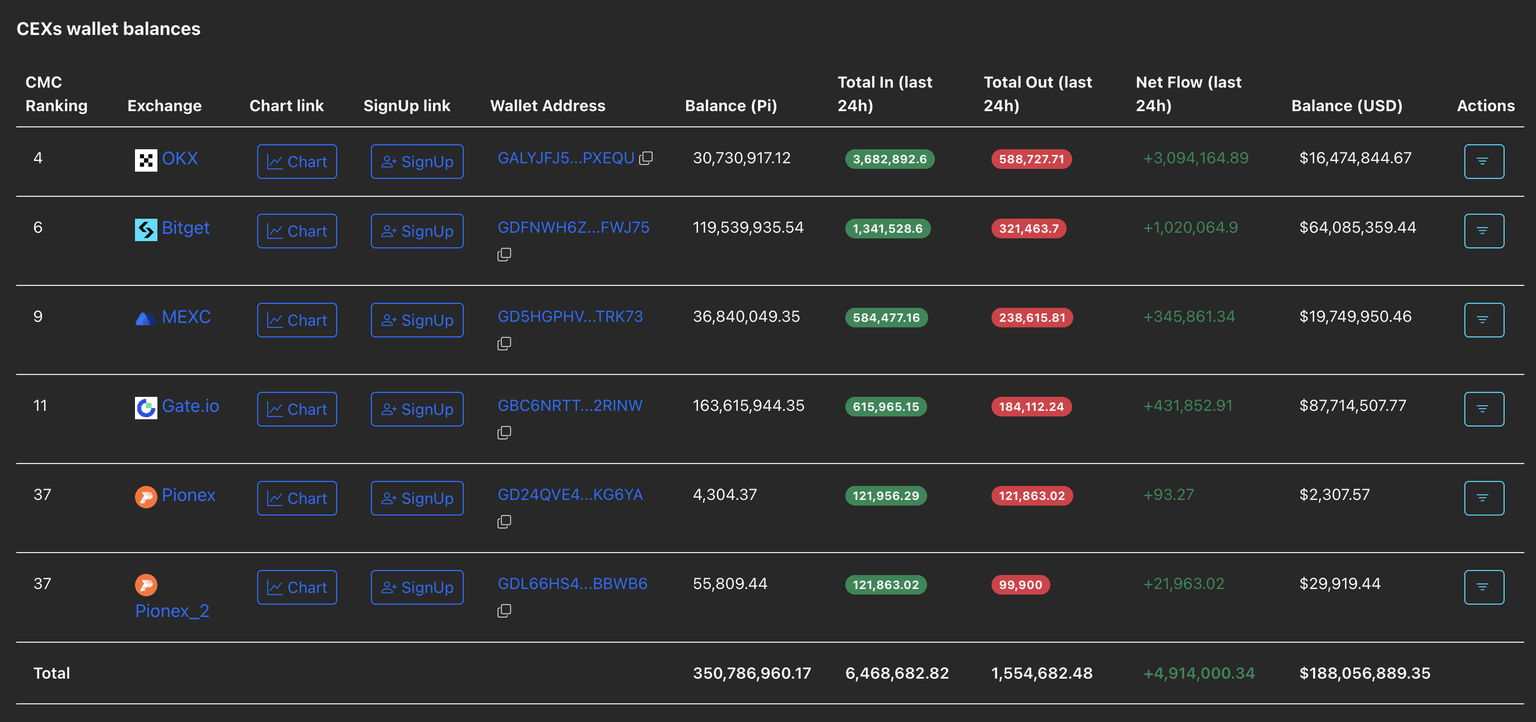1536x722 pixels.
Task: Click SignUp button for Gate.io
Action: (x=417, y=409)
